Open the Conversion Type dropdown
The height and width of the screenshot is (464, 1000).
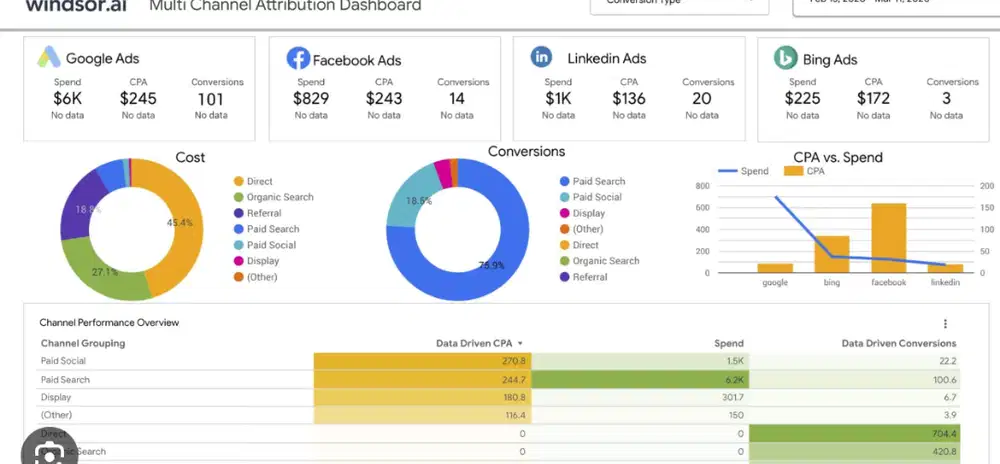[679, 5]
